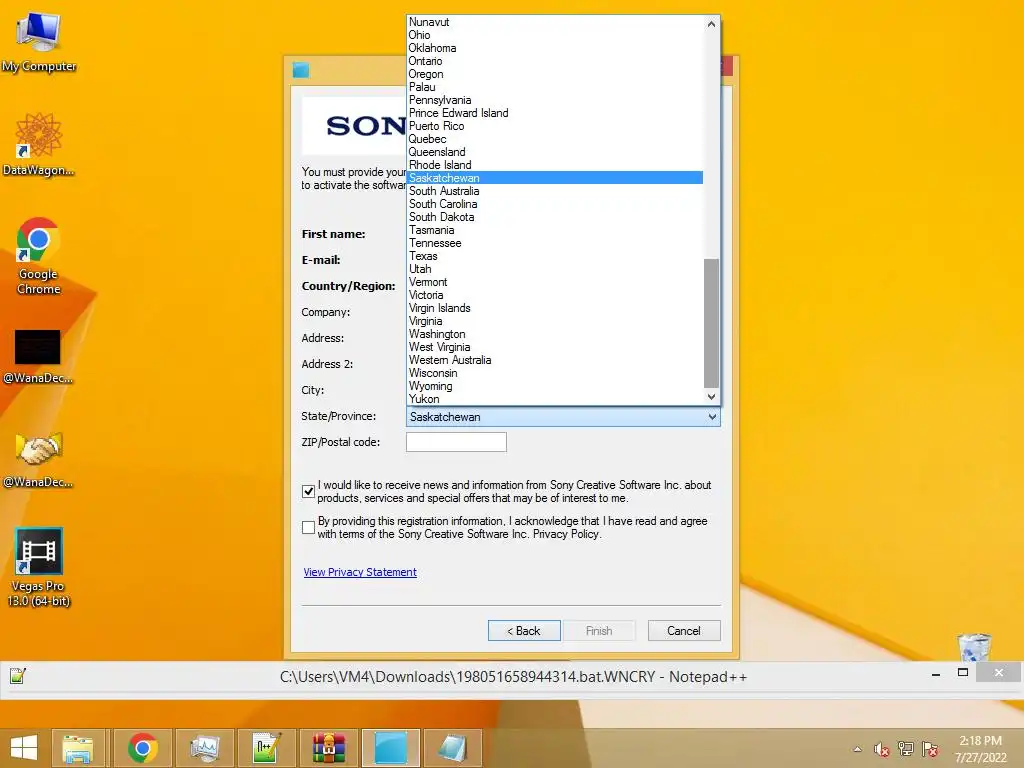The width and height of the screenshot is (1024, 768).
Task: Select South Dakota from the list
Action: click(554, 217)
